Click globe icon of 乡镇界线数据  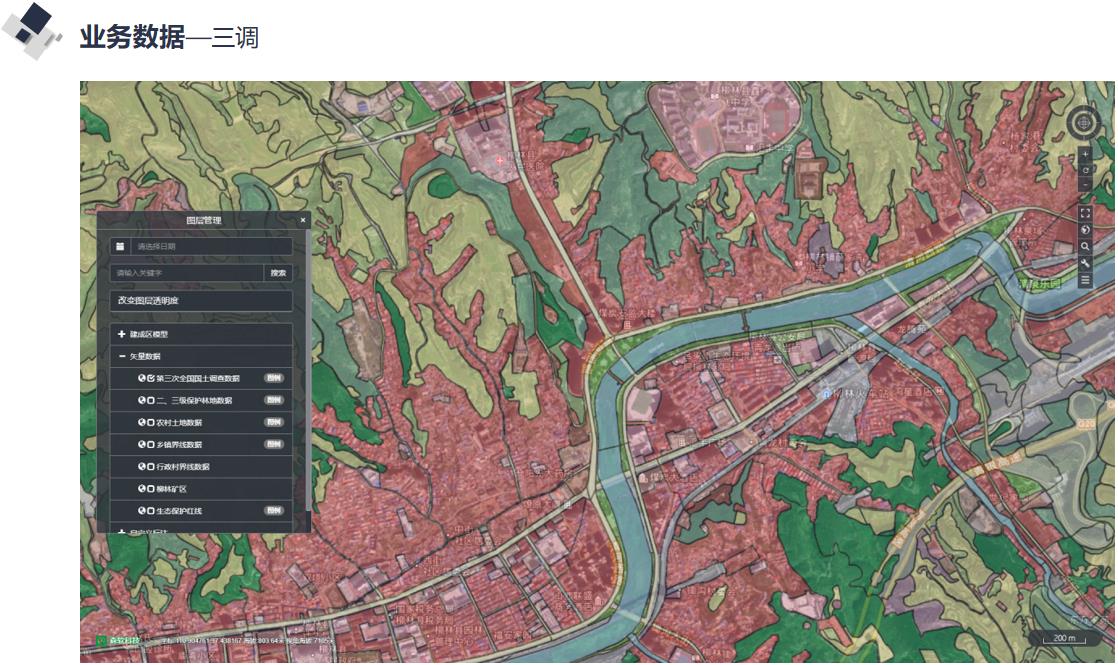142,444
